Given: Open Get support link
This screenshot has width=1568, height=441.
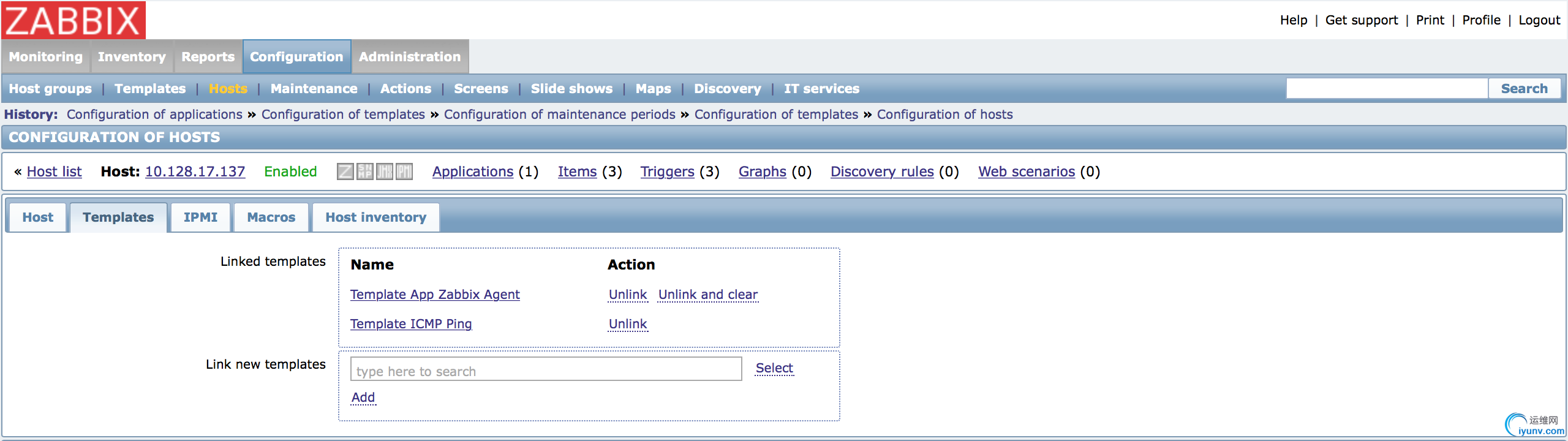Looking at the screenshot, I should pos(1362,20).
